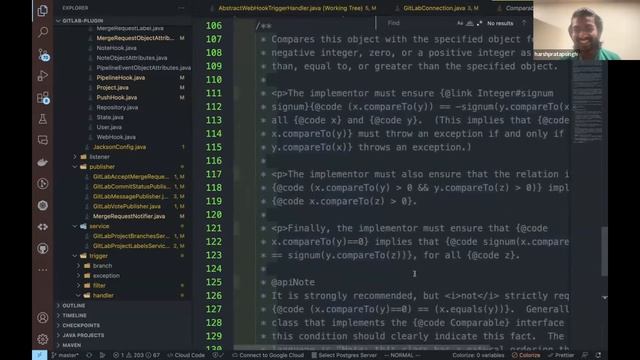This screenshot has width=640, height=360.
Task: Click Cloud Code in the status bar
Action: [x=186, y=355]
